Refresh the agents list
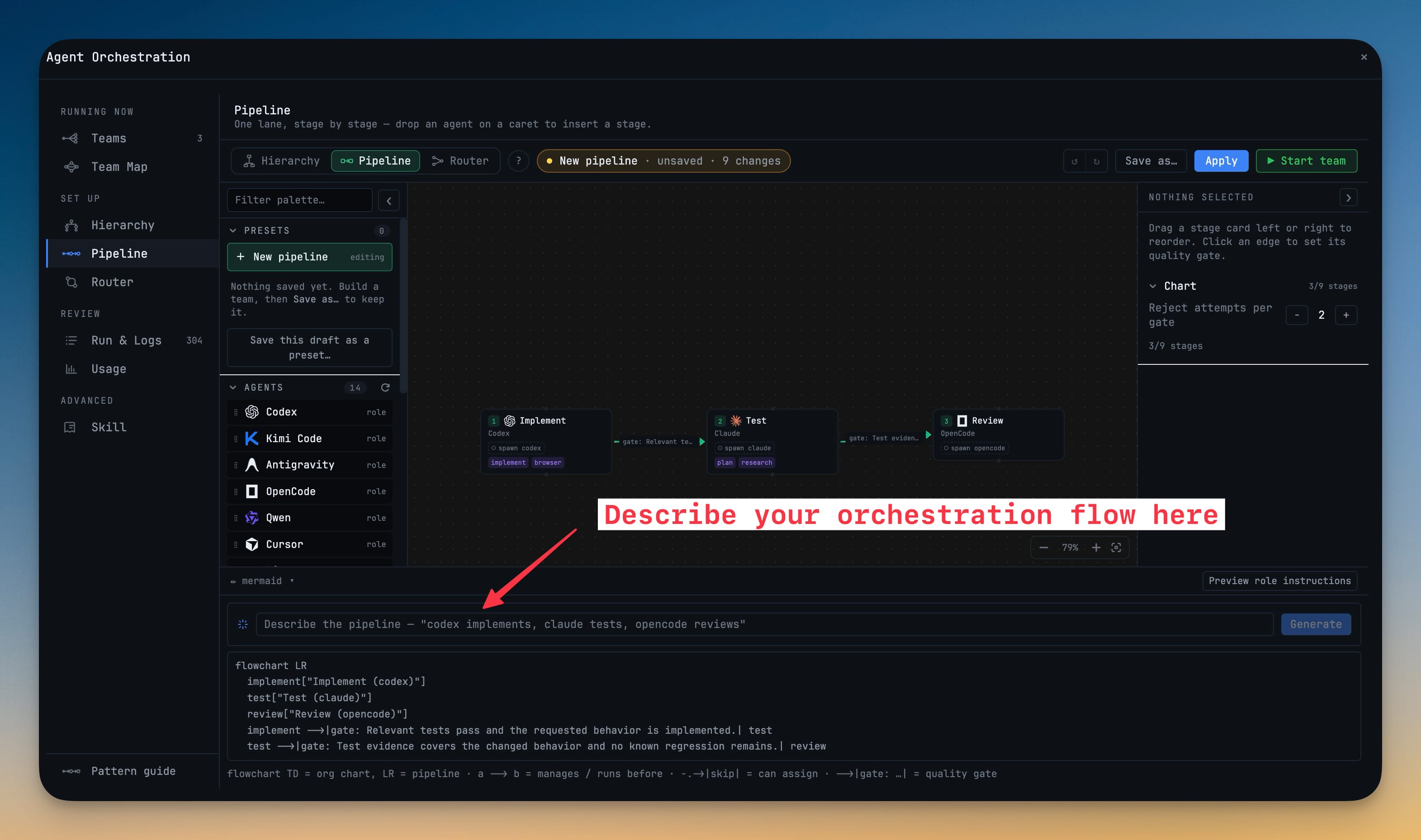1421x840 pixels. (385, 387)
